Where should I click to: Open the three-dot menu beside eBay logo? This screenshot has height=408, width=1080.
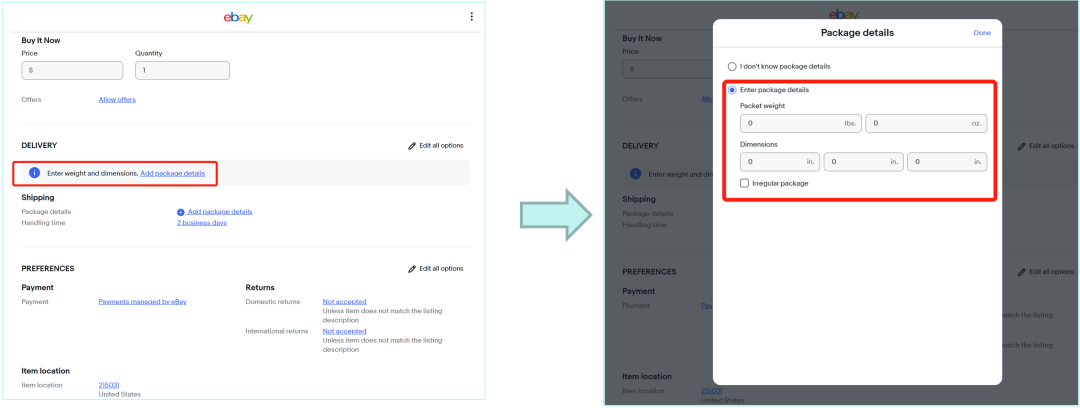pyautogui.click(x=471, y=17)
